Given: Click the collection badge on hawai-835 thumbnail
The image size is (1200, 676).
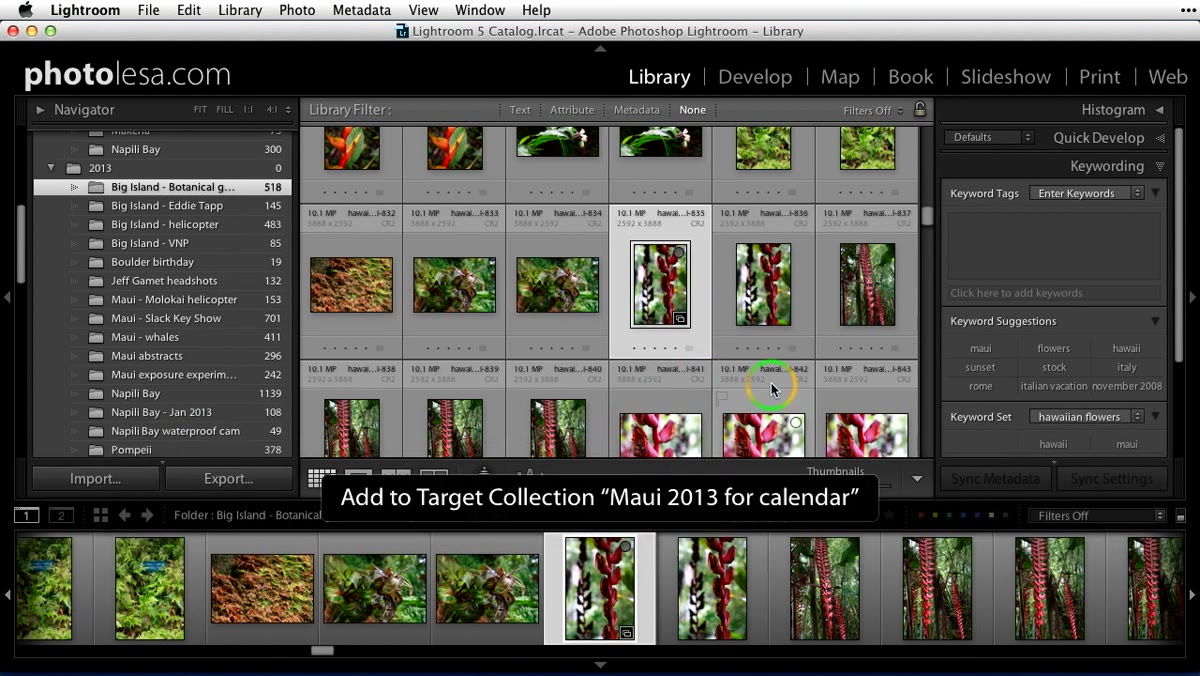Looking at the screenshot, I should coord(680,319).
